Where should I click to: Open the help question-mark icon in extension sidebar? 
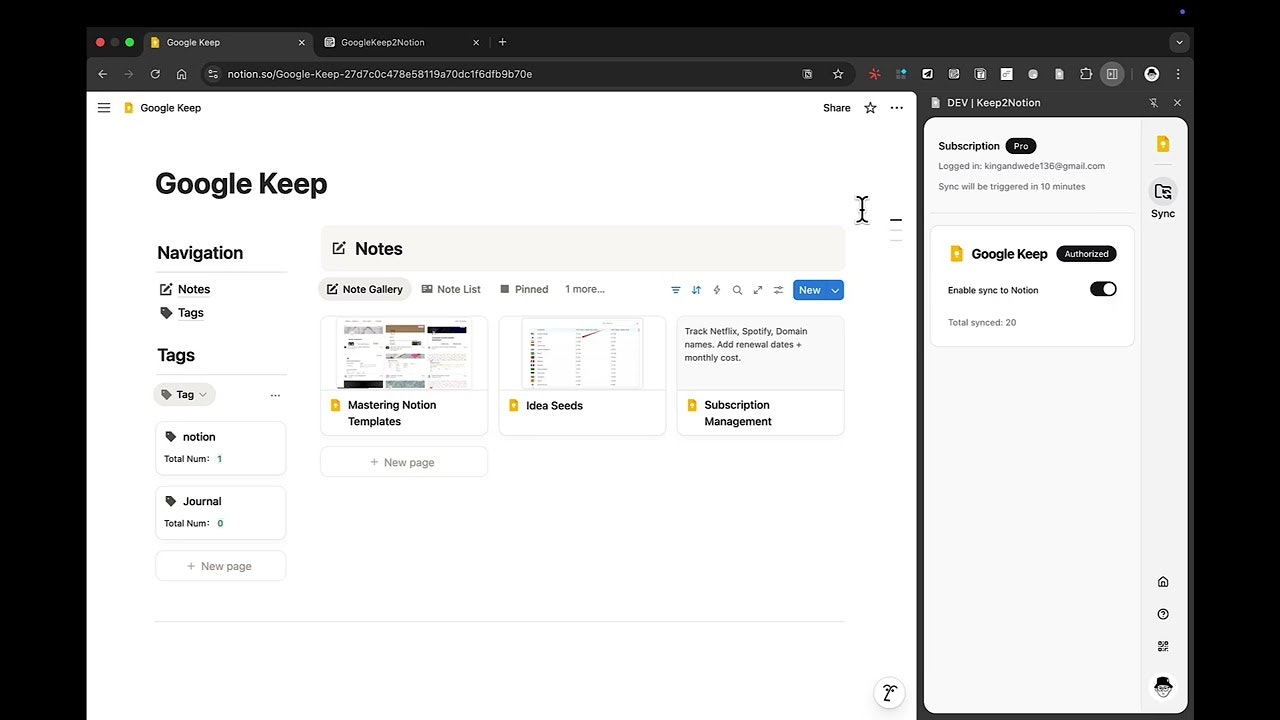pyautogui.click(x=1162, y=613)
